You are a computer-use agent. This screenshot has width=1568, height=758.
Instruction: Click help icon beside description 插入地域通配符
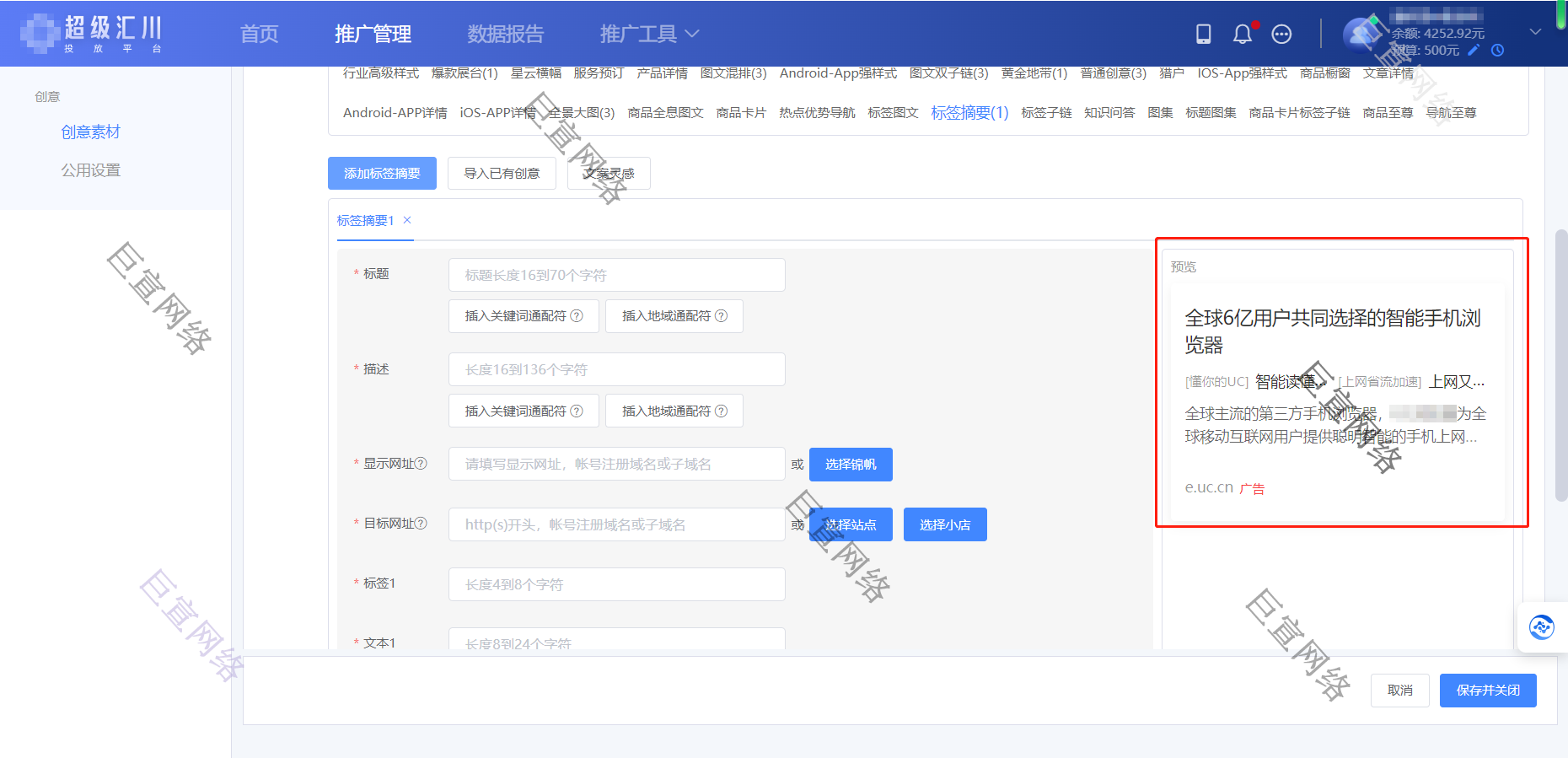coord(721,411)
